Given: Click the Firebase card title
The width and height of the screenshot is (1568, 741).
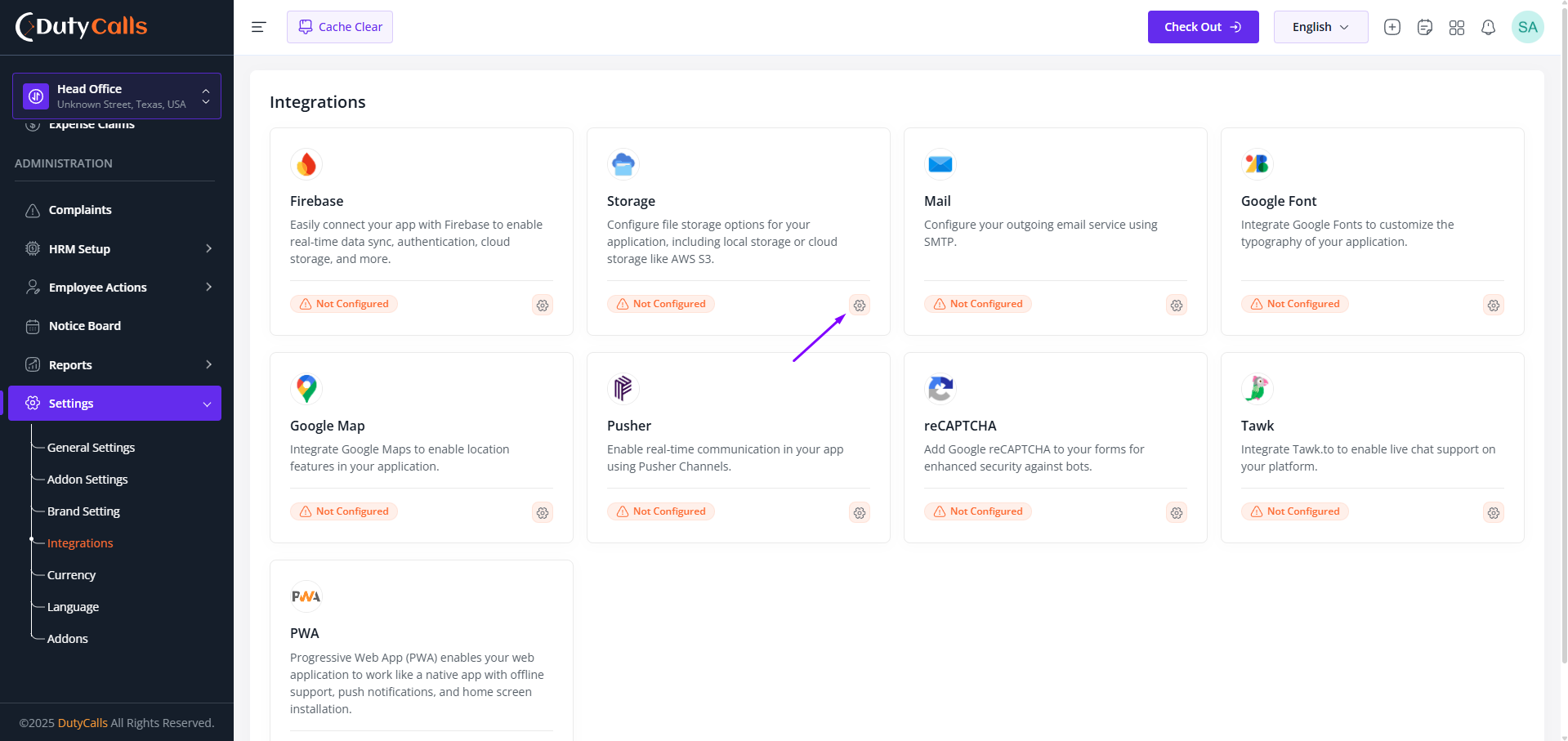Looking at the screenshot, I should (316, 201).
